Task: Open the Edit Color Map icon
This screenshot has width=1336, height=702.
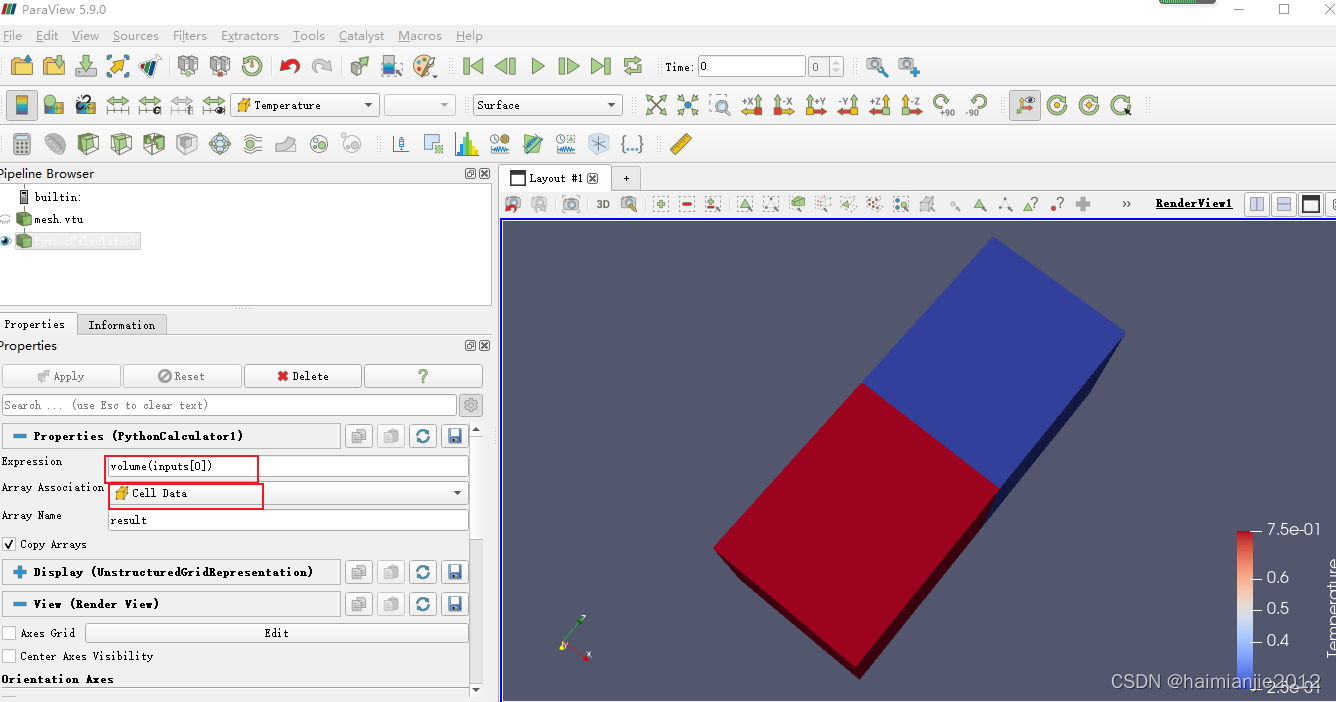Action: click(54, 105)
